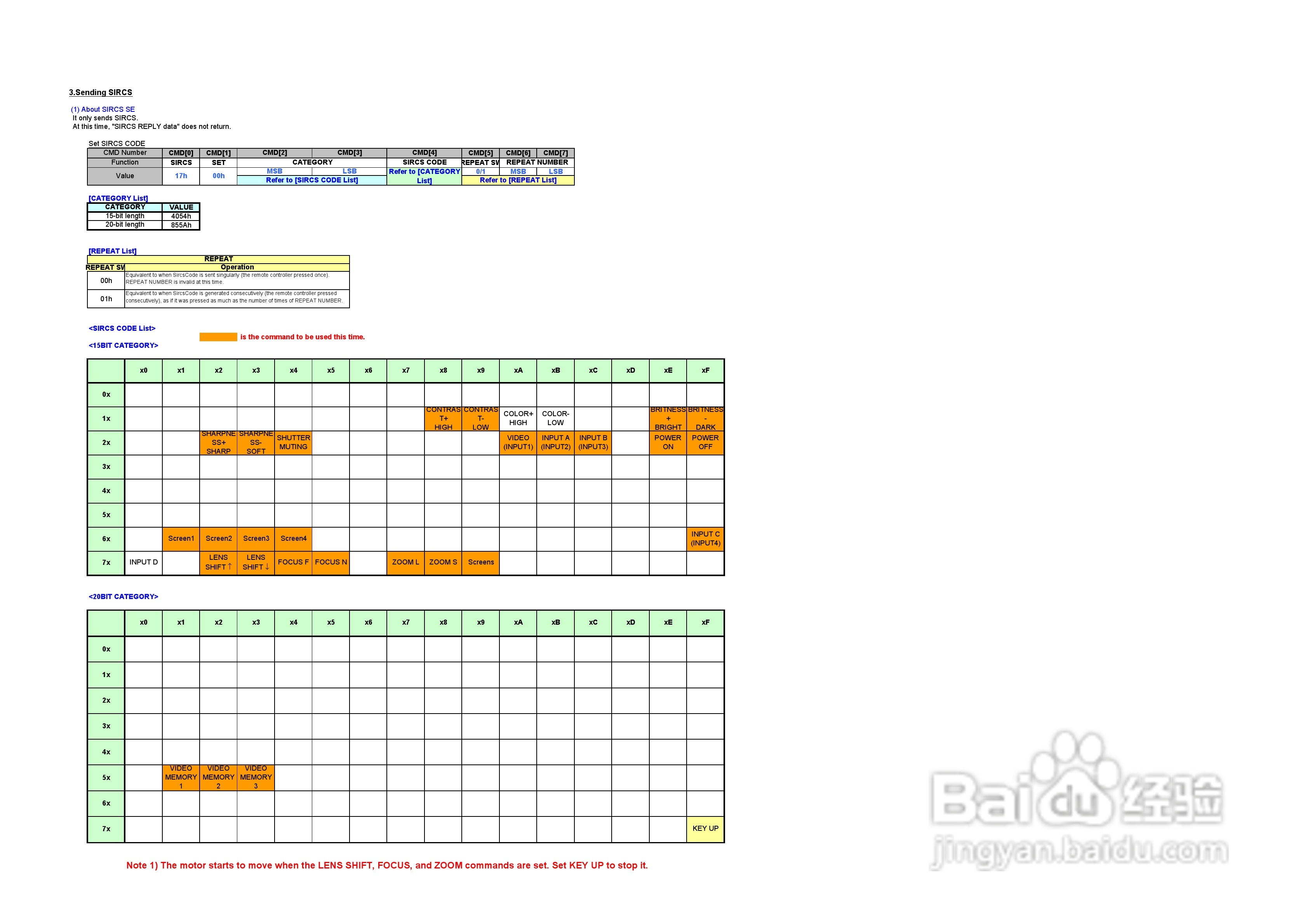Viewport: 1308px width, 924px height.
Task: Select the FOCUS F cell
Action: [x=293, y=563]
